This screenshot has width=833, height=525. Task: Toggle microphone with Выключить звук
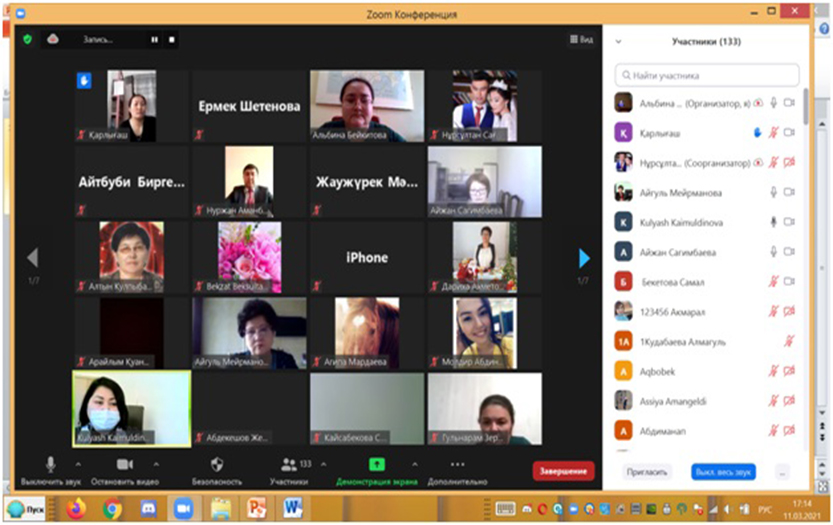pos(50,470)
